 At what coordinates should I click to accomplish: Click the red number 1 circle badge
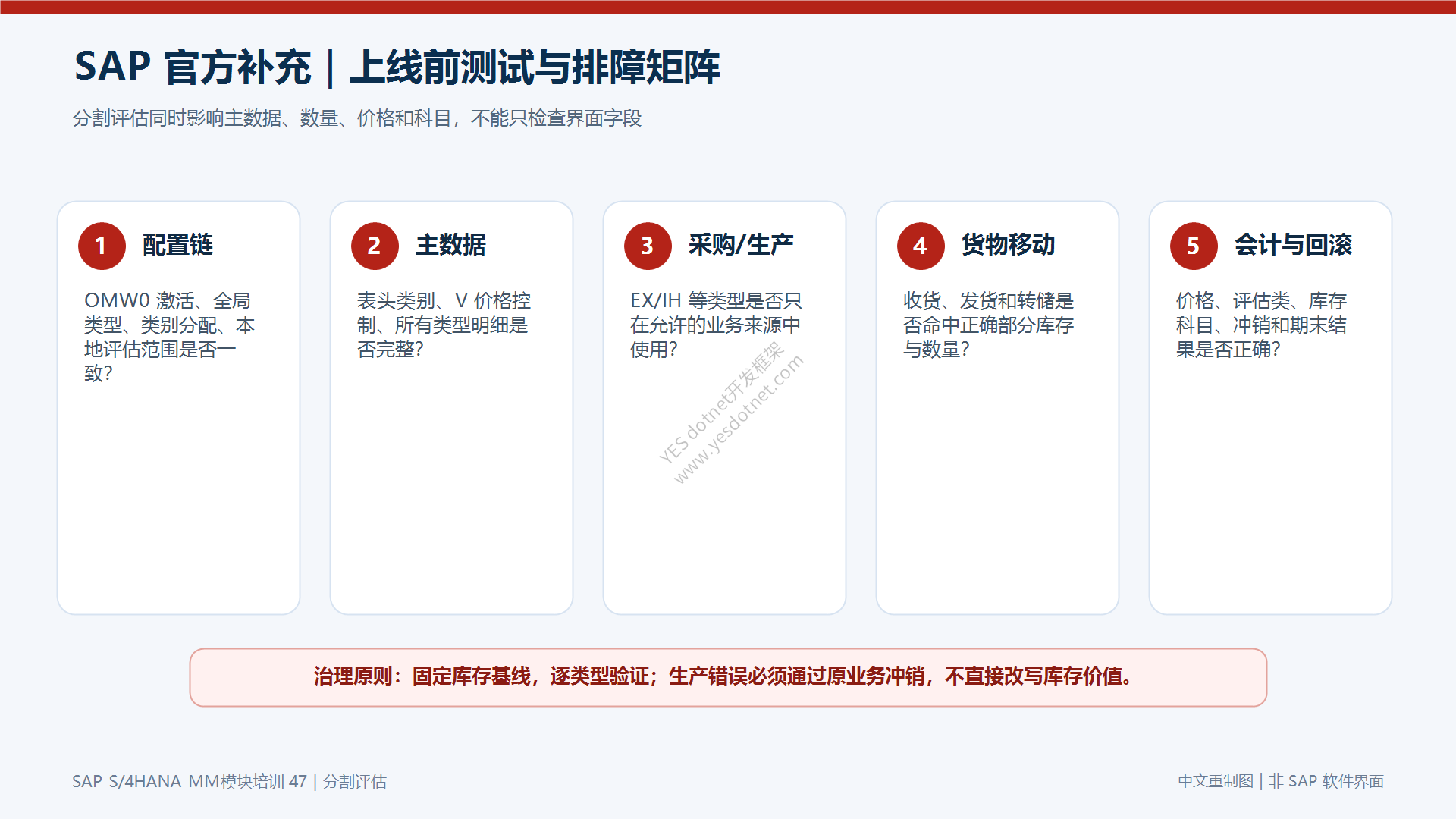click(102, 246)
